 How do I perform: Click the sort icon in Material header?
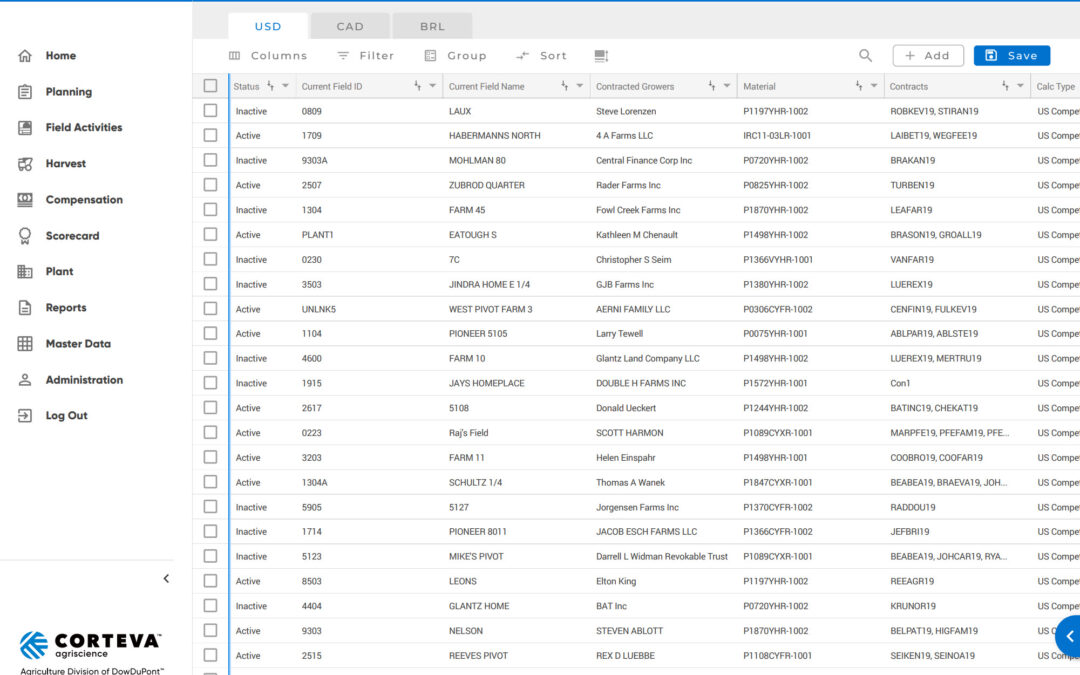859,86
